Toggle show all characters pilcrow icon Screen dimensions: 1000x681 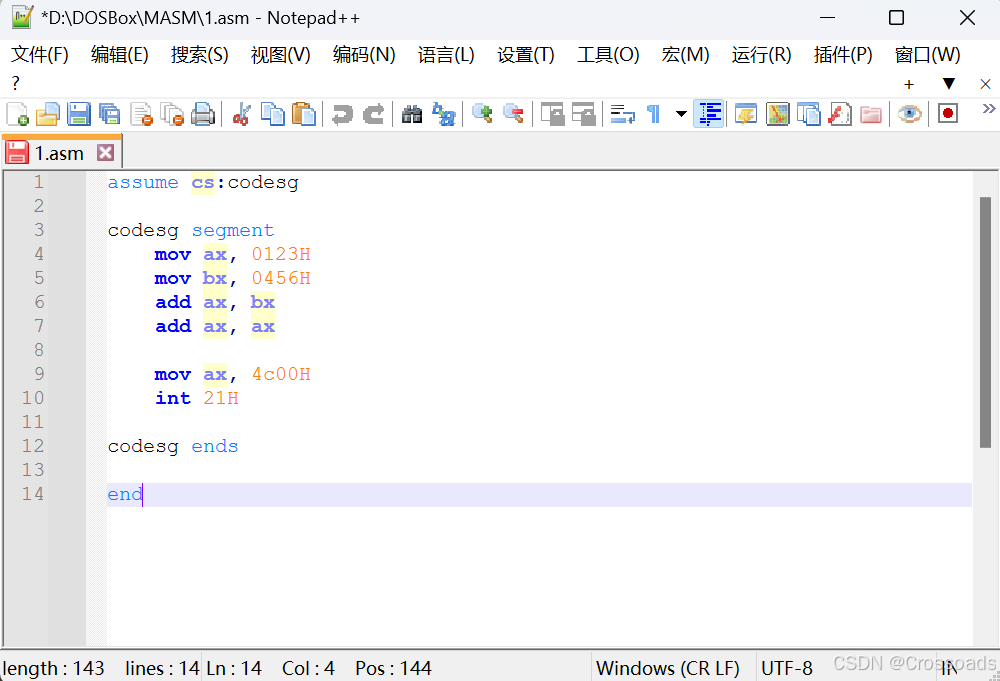(653, 114)
